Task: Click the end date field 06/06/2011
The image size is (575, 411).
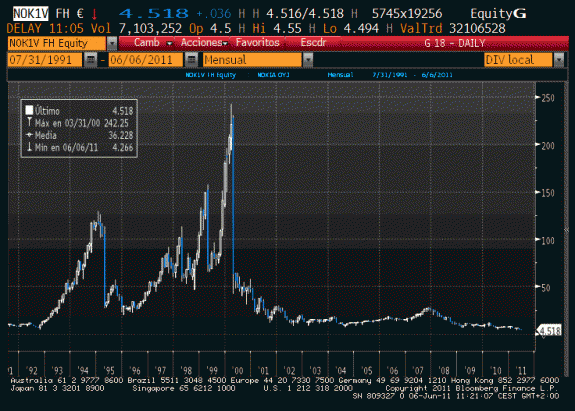Action: (x=146, y=60)
